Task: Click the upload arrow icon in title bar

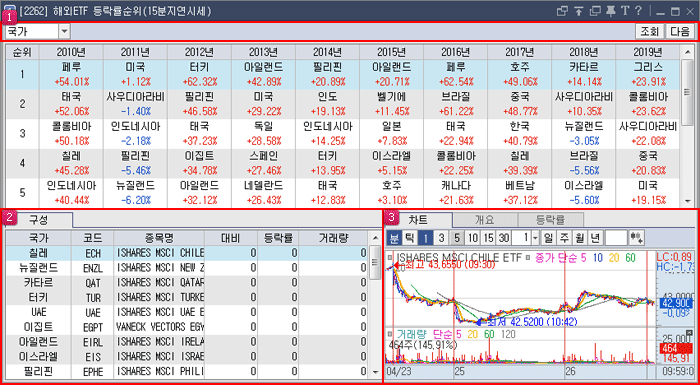Action: [x=579, y=11]
